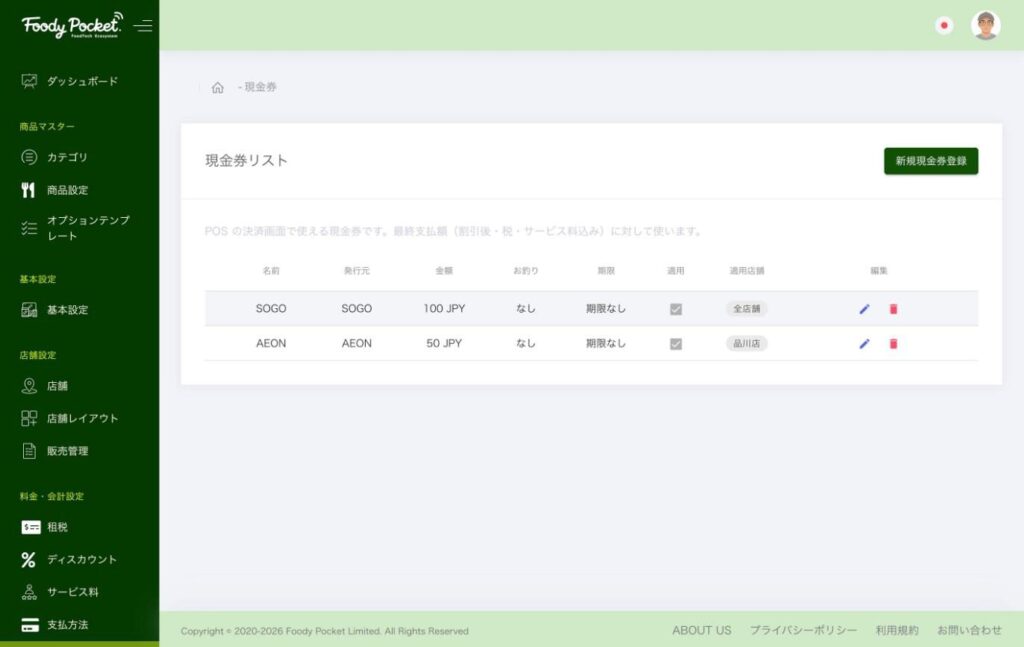This screenshot has height=647, width=1024.
Task: Toggle the 適用 checkbox in the SOGO row
Action: click(x=676, y=309)
